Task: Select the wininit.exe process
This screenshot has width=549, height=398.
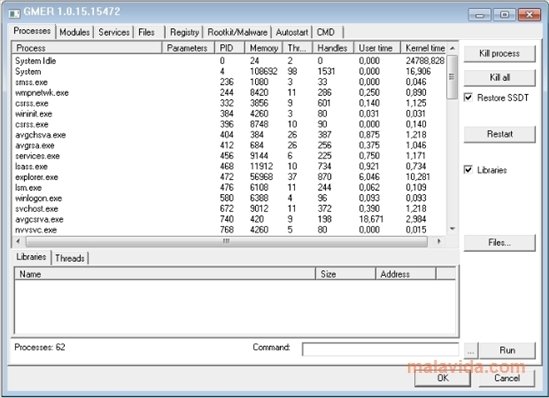Action: (x=229, y=114)
